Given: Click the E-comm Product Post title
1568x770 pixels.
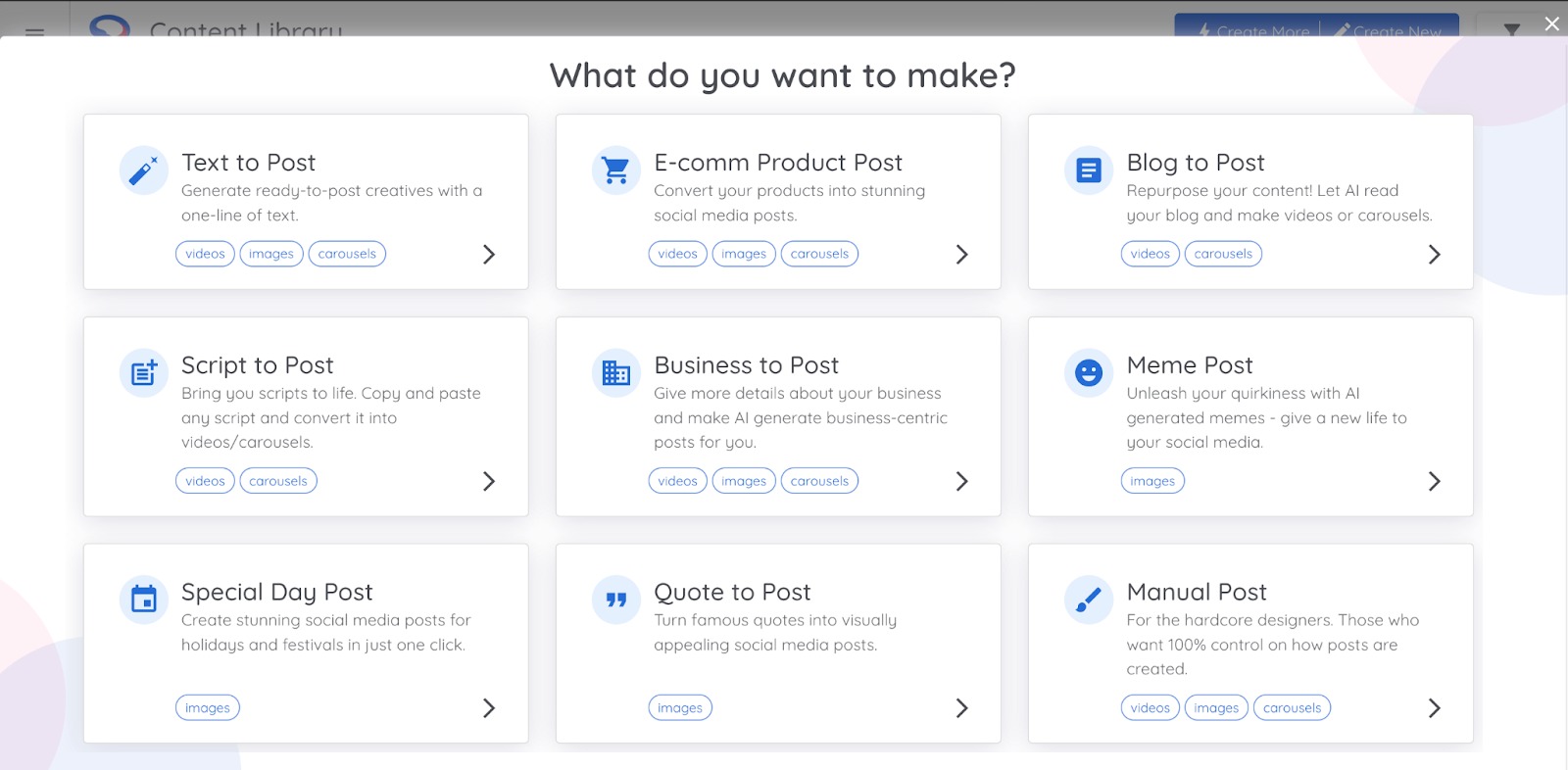Looking at the screenshot, I should [x=778, y=163].
